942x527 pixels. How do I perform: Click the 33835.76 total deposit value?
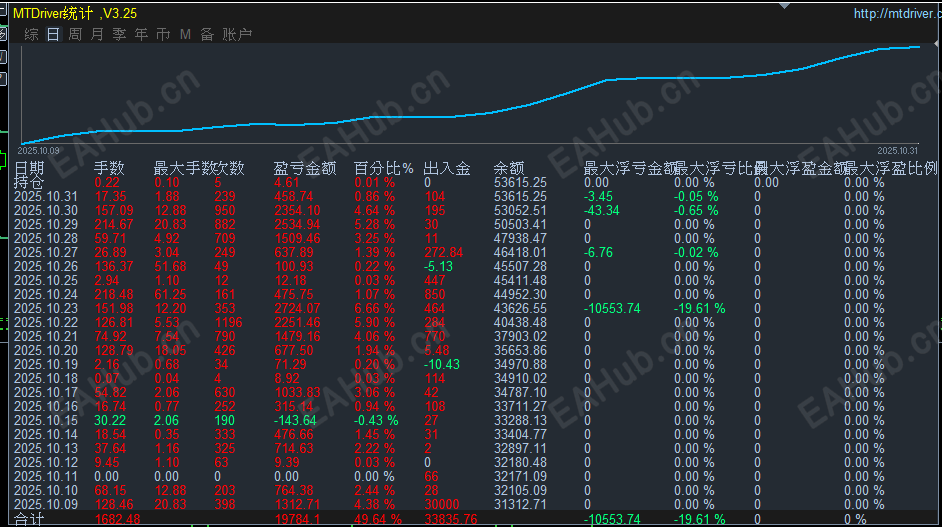[451, 519]
